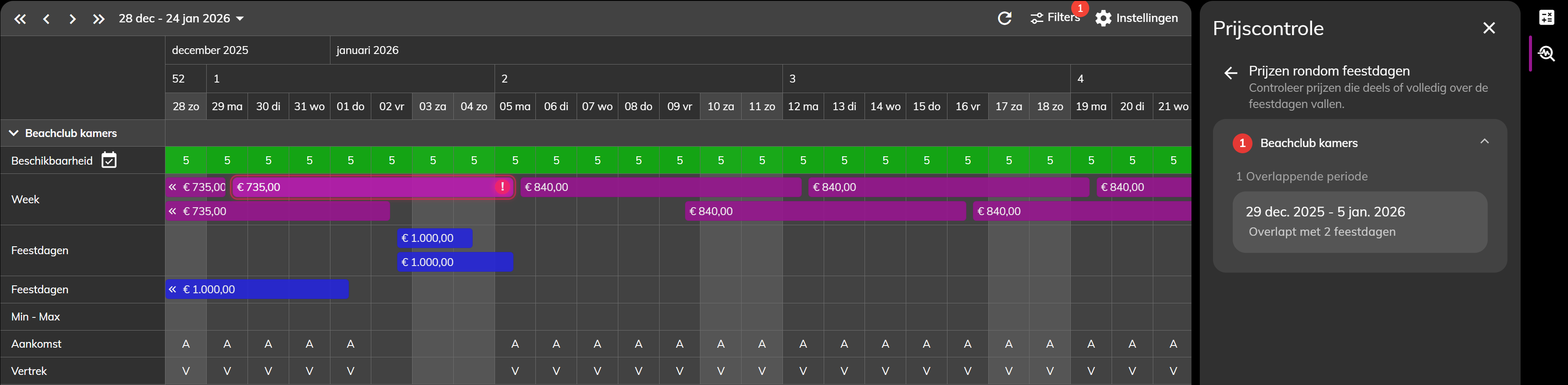
Task: Click the Vertrek row label
Action: click(x=29, y=371)
